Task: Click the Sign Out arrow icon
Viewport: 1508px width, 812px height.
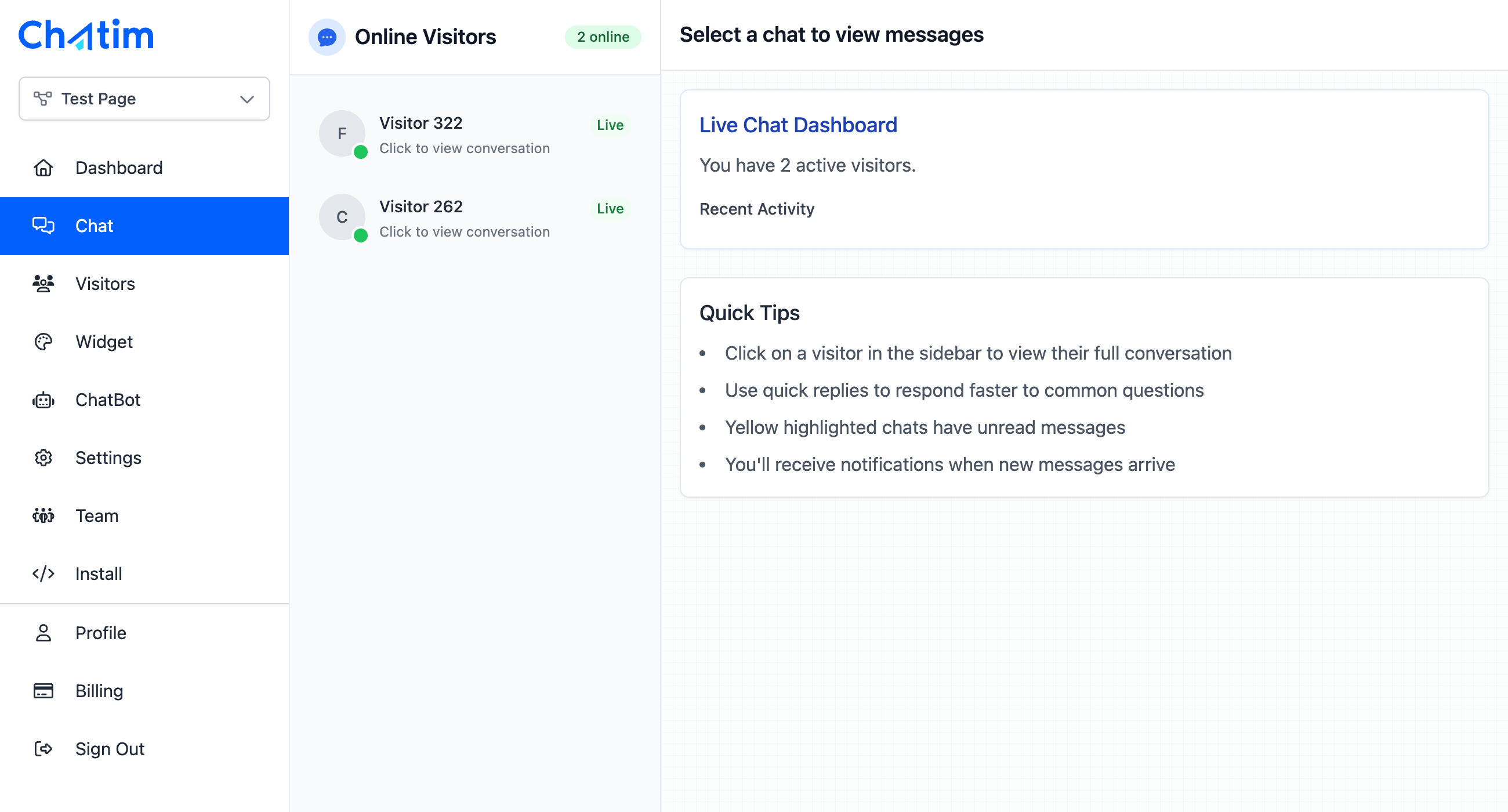Action: pyautogui.click(x=43, y=749)
